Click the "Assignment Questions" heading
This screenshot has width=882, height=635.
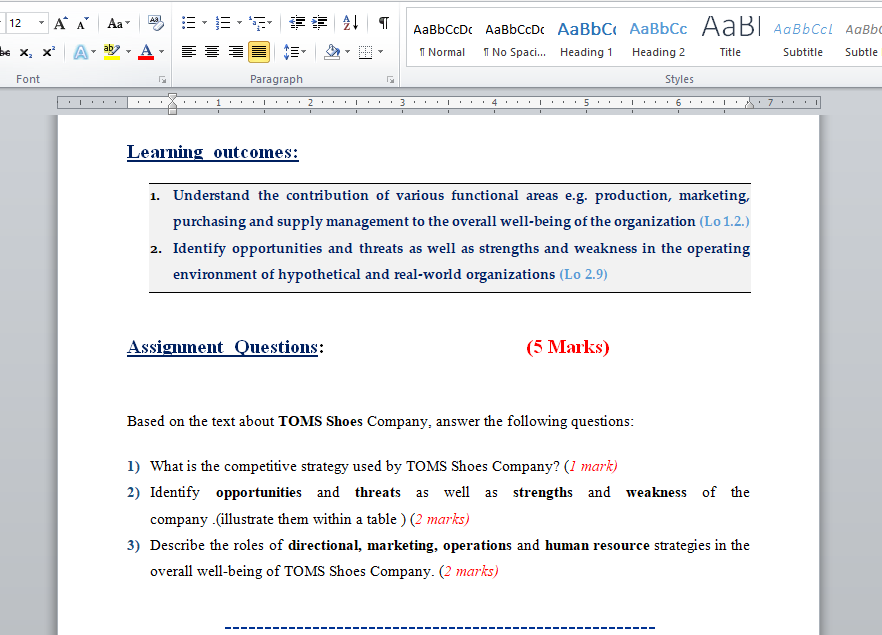point(223,347)
